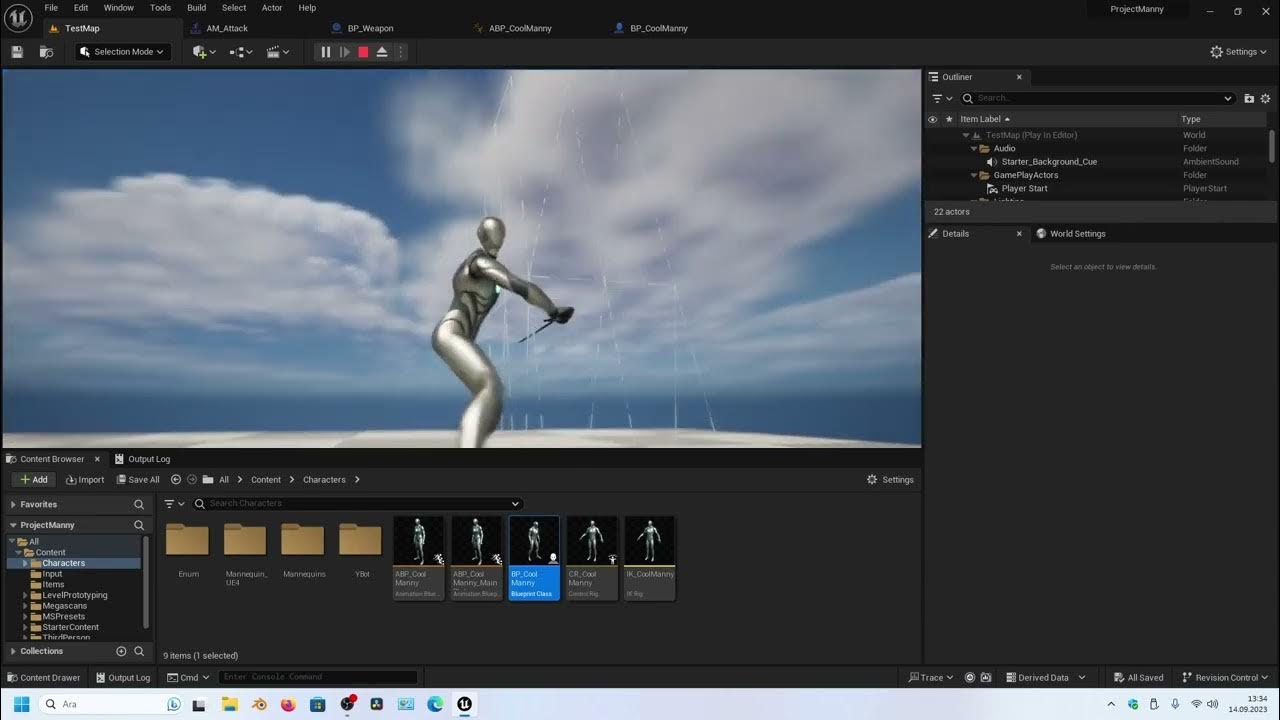Viewport: 1280px width, 720px height.
Task: Open the play options three-dot menu
Action: 400,52
